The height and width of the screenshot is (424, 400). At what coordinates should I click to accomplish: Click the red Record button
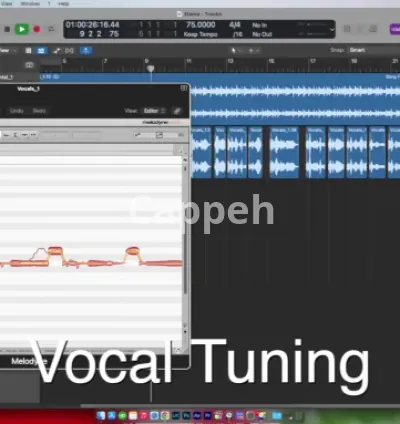[37, 29]
